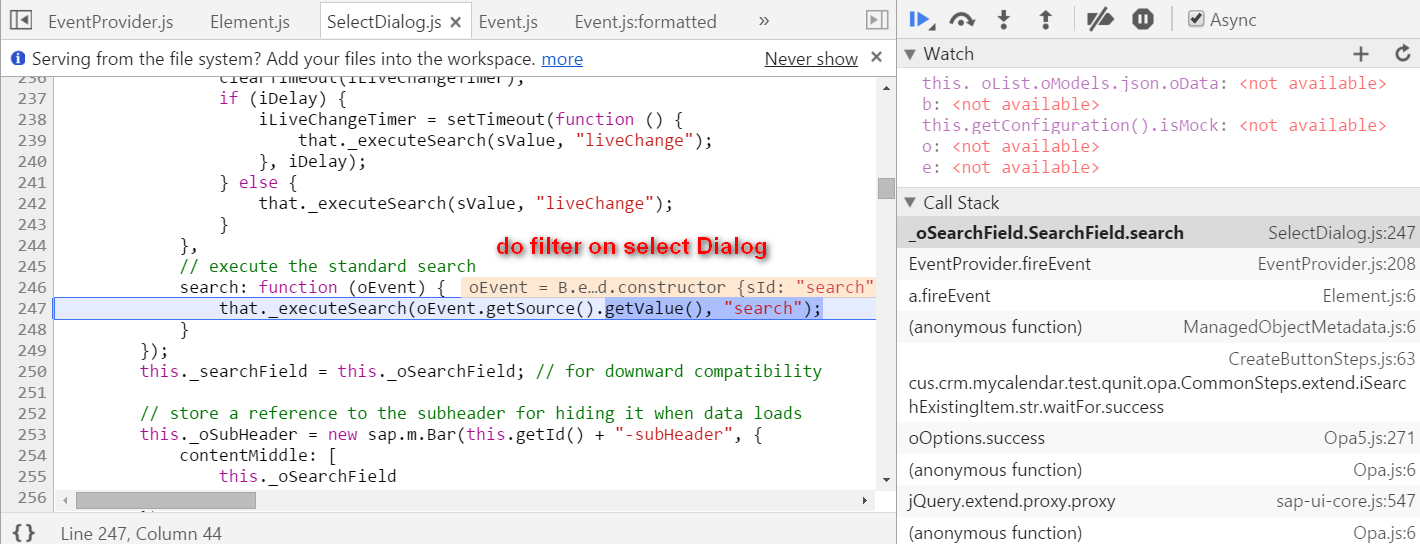Screen dimensions: 1420x544
Task: Select the SelectDialog.js tab
Action: pyautogui.click(x=384, y=21)
